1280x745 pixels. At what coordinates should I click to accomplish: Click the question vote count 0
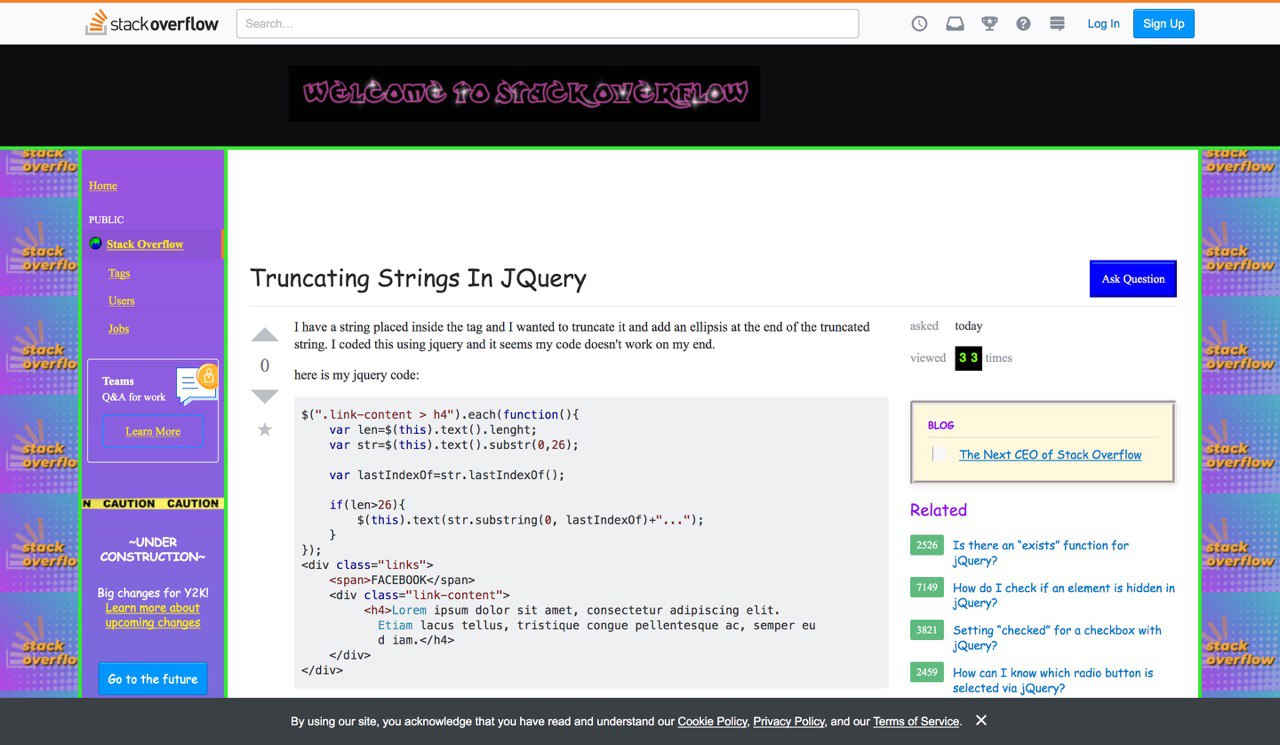[x=265, y=366]
